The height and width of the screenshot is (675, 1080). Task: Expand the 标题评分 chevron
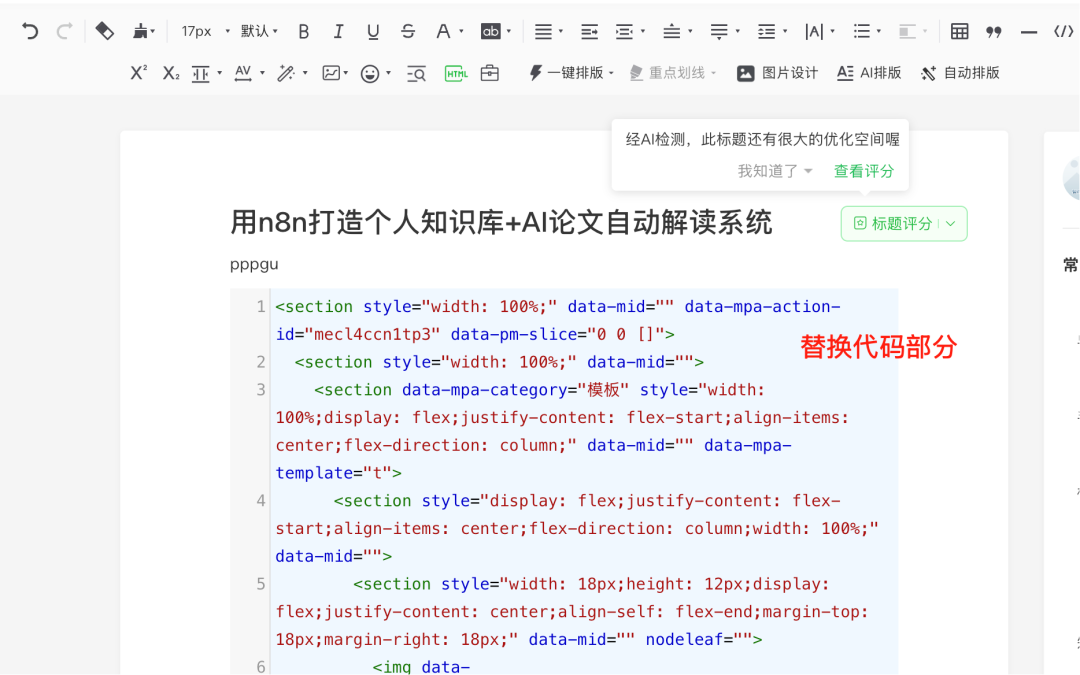tap(951, 223)
